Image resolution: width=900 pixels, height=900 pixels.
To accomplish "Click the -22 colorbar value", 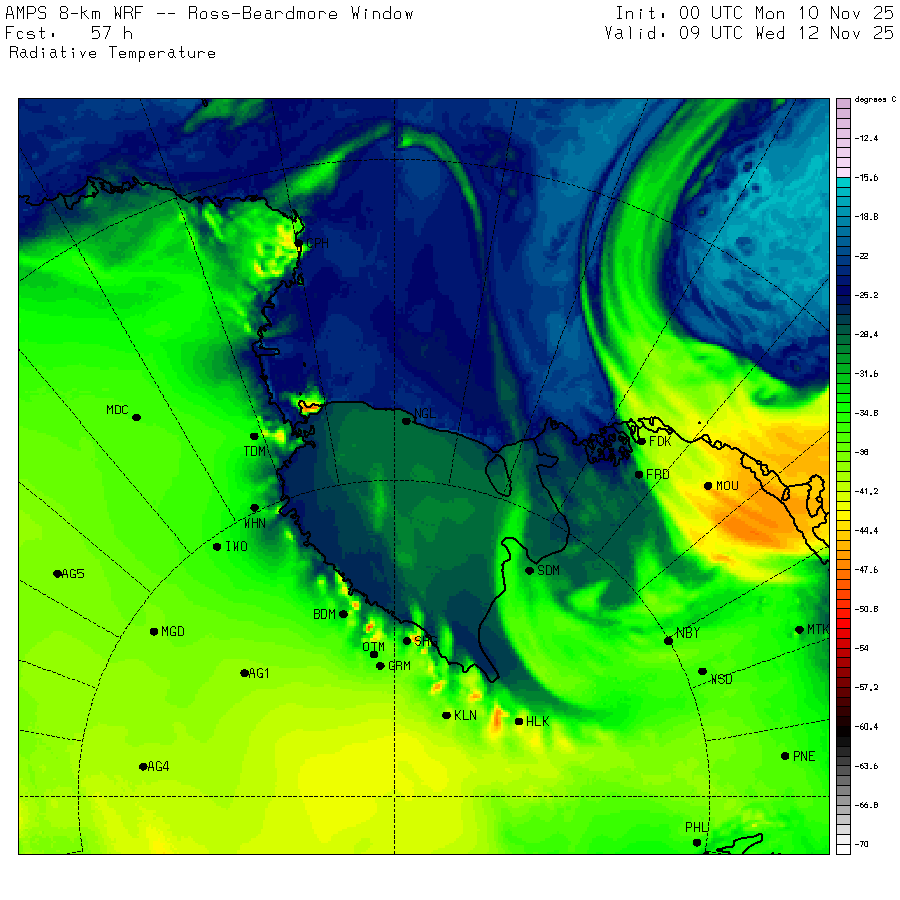I will point(862,256).
